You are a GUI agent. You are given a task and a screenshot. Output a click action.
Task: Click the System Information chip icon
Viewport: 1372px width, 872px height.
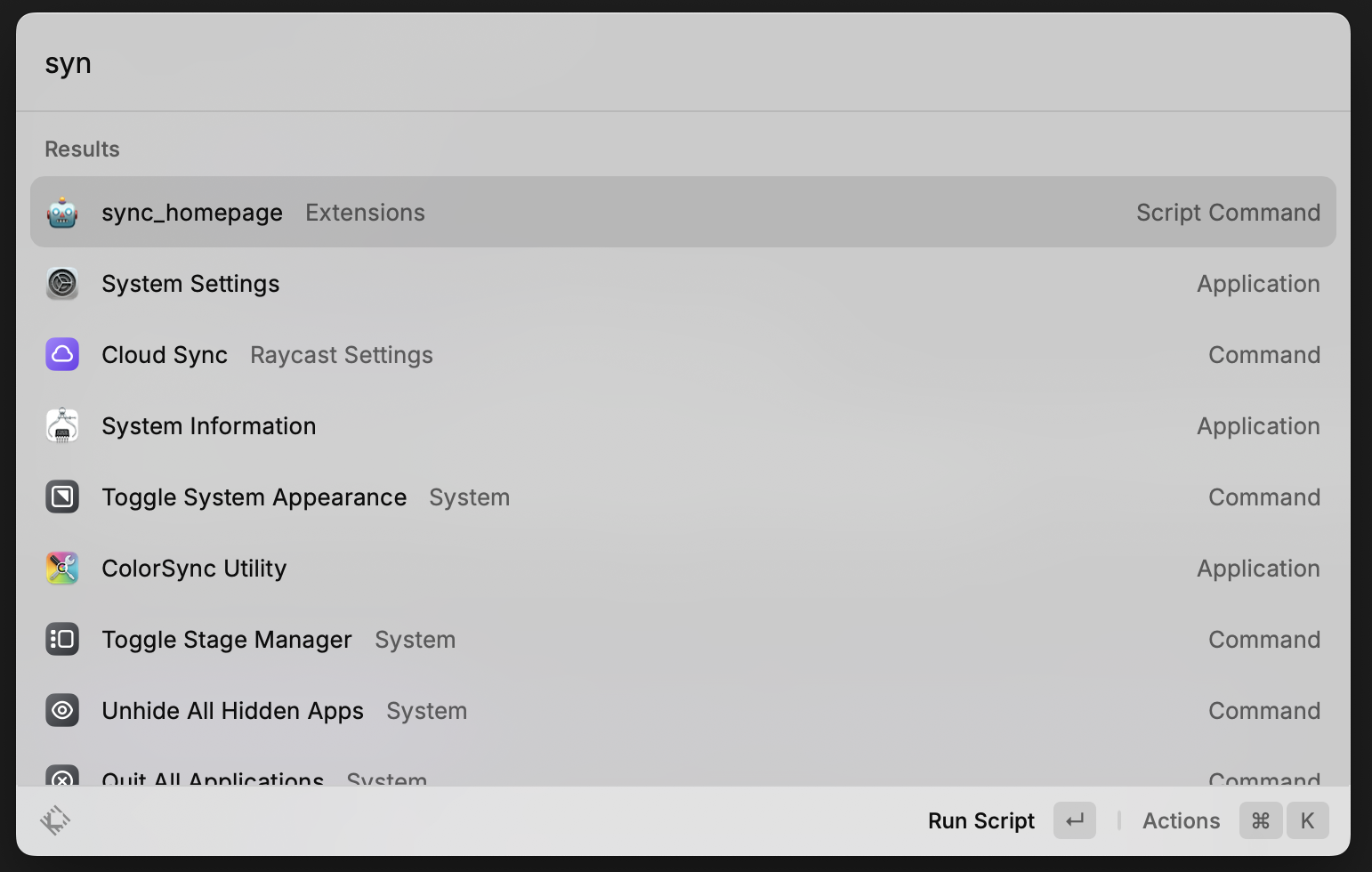coord(62,426)
